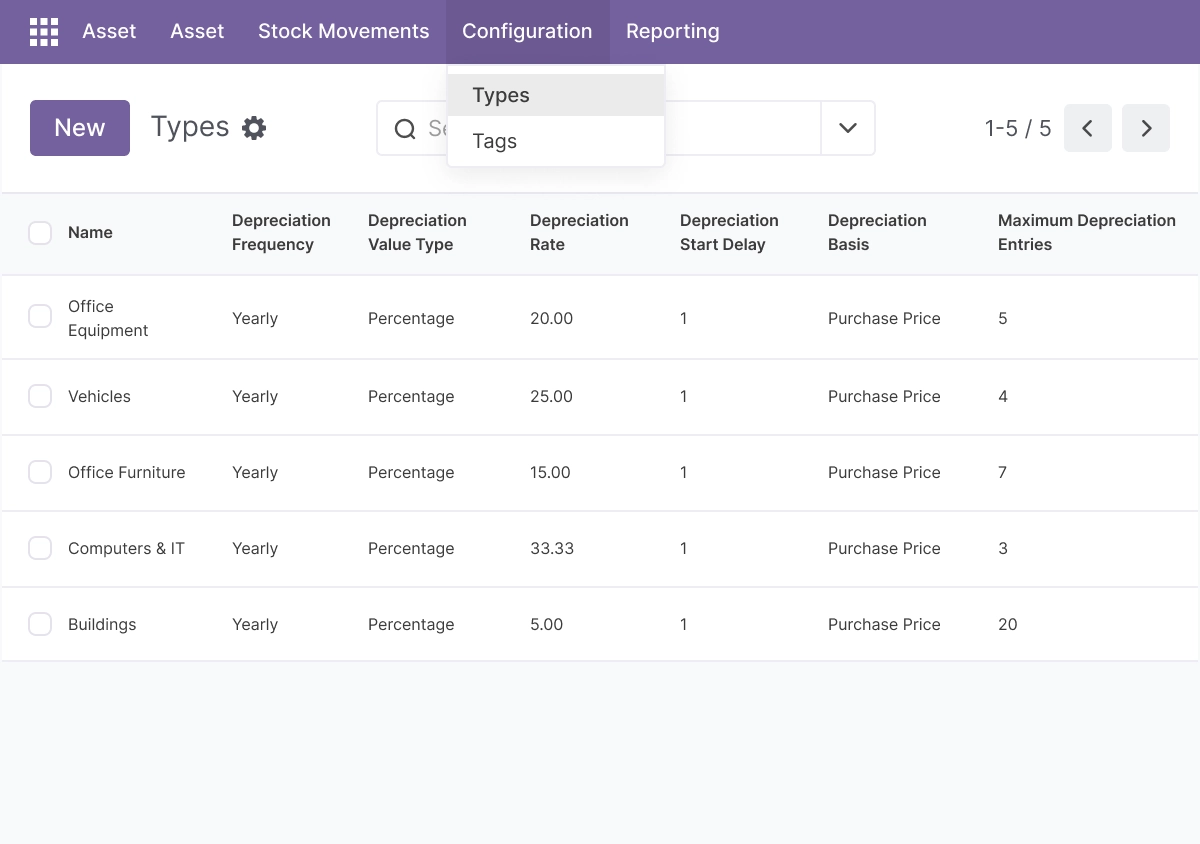Open the Computers & IT record
Viewport: 1200px width, 844px height.
coord(126,548)
